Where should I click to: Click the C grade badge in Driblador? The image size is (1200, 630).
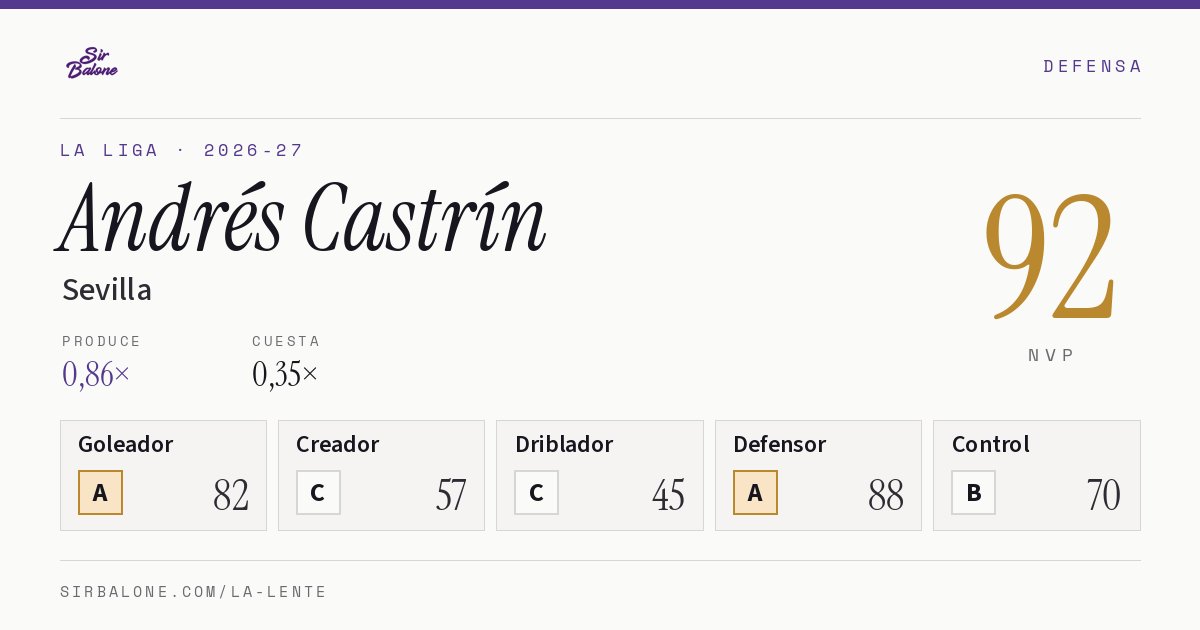[x=536, y=493]
